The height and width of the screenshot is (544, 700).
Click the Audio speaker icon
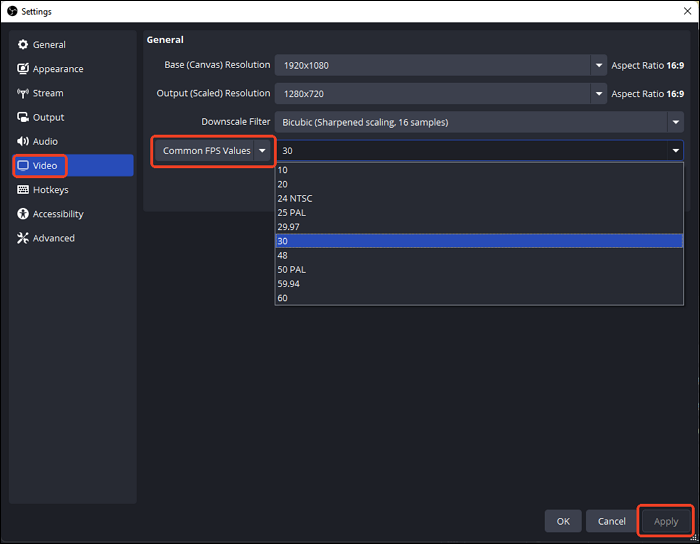(x=23, y=142)
